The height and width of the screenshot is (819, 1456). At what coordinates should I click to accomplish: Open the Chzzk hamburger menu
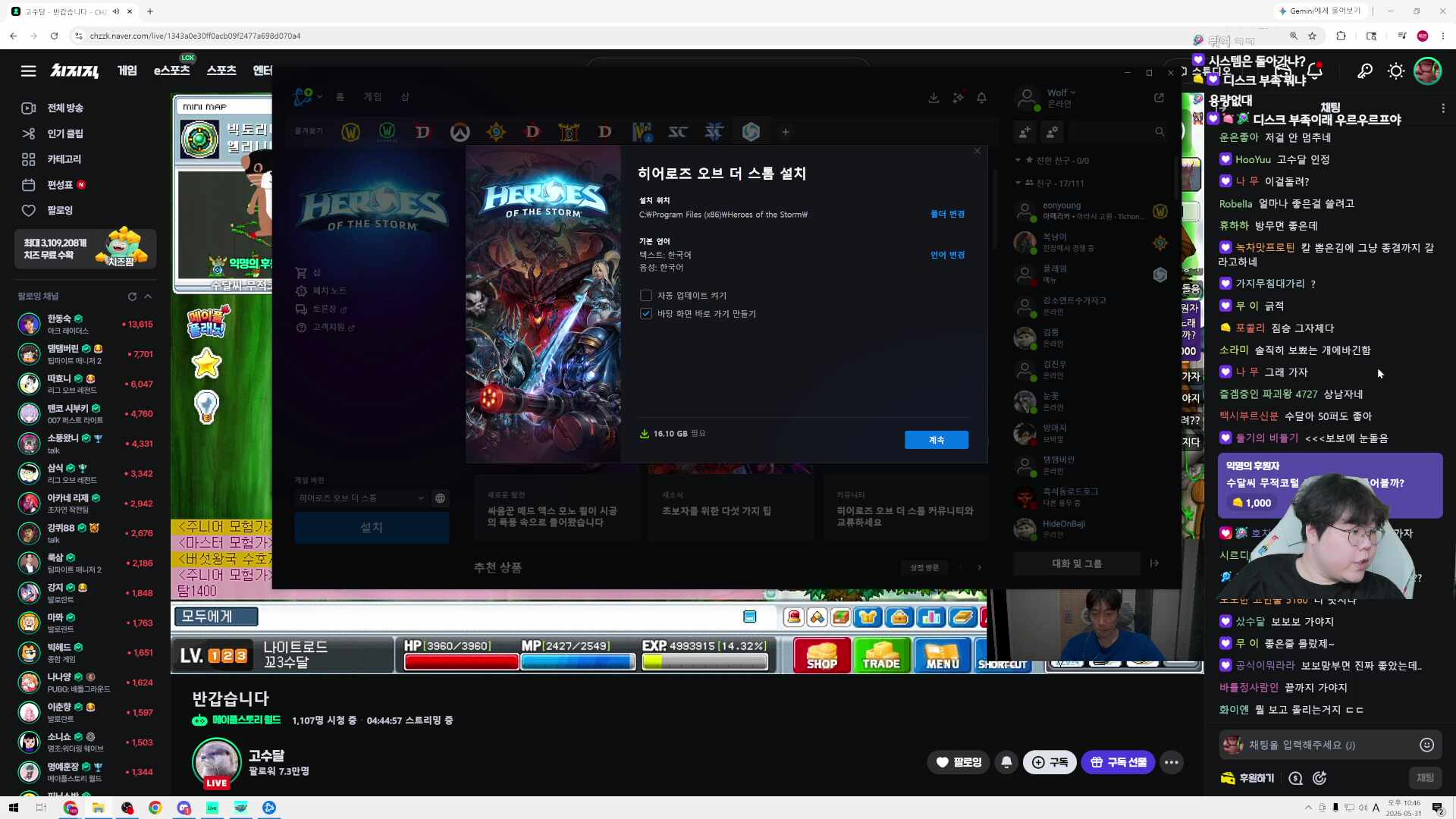(28, 71)
